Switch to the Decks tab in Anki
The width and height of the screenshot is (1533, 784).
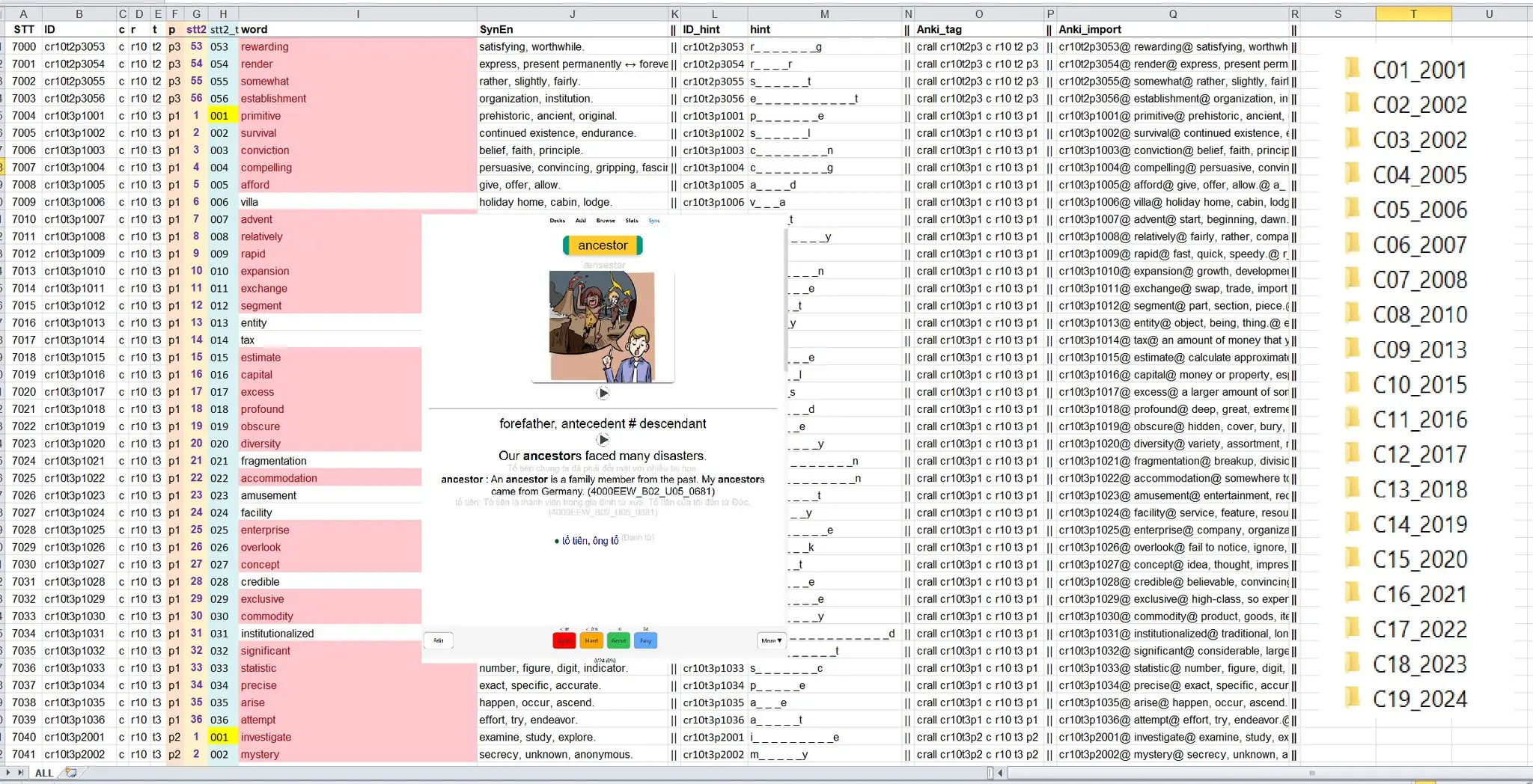[x=557, y=221]
